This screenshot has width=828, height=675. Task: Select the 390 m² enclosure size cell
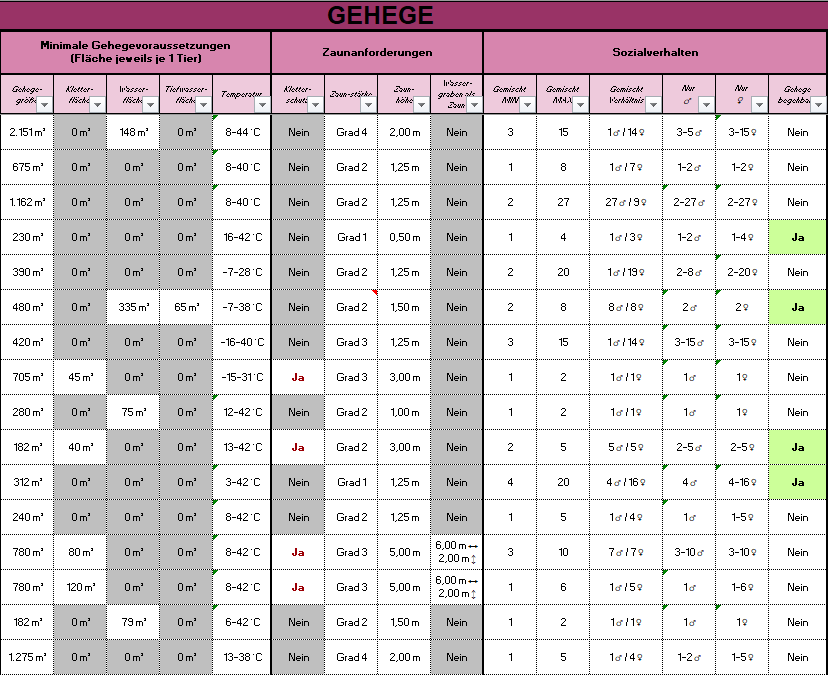click(27, 272)
